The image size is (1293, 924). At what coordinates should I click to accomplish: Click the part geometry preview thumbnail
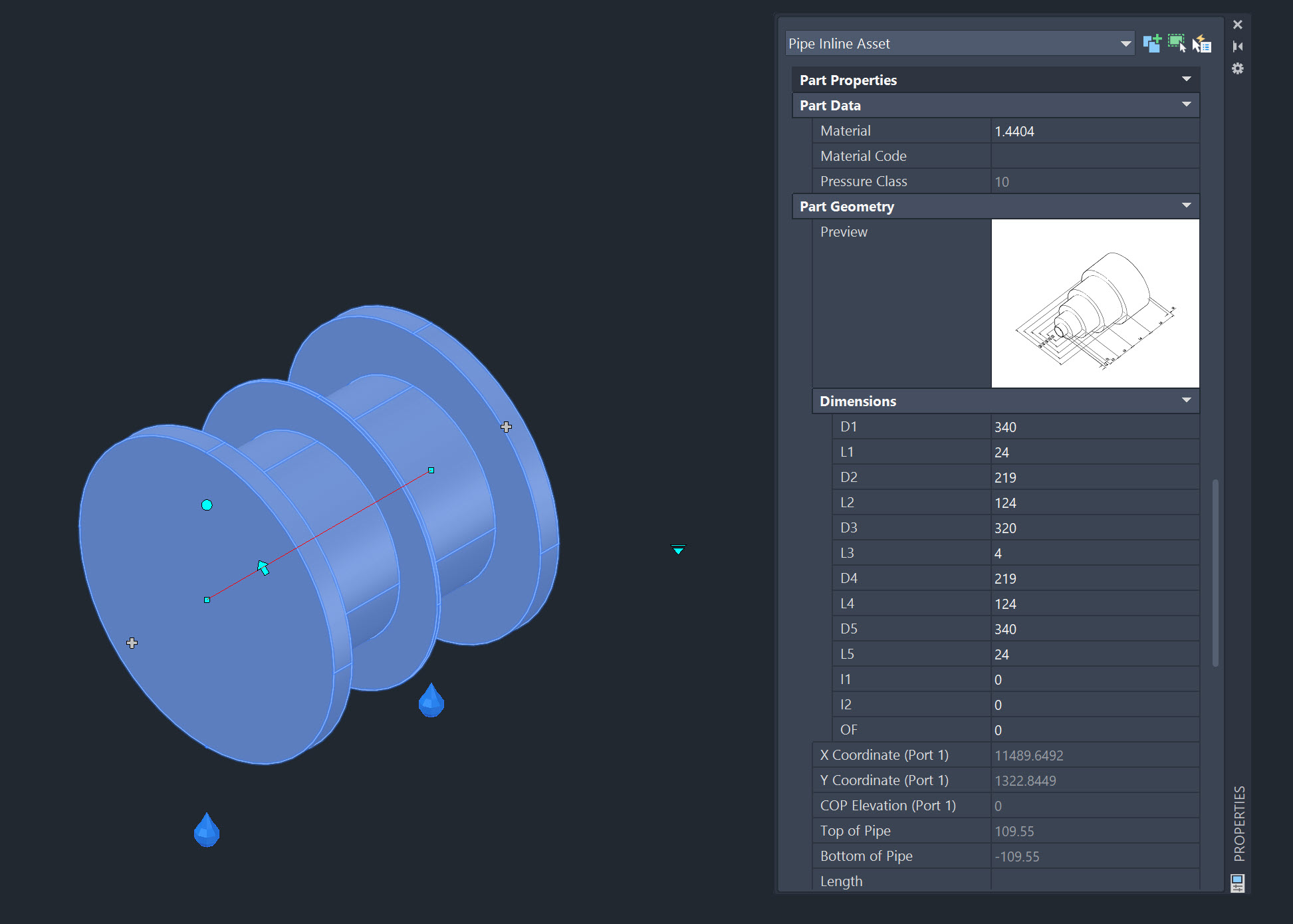(1095, 303)
